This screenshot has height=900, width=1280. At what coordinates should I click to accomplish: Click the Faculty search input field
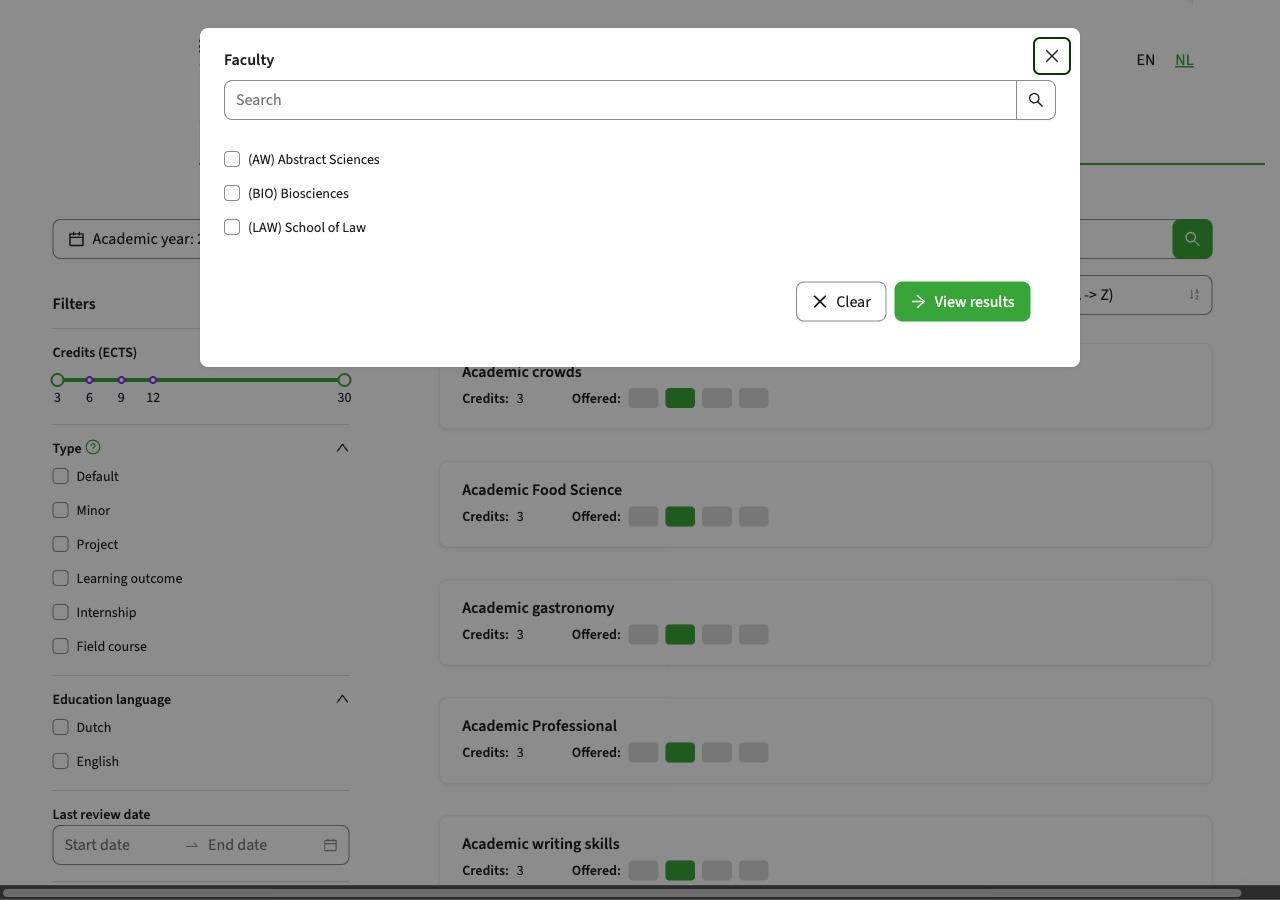620,100
